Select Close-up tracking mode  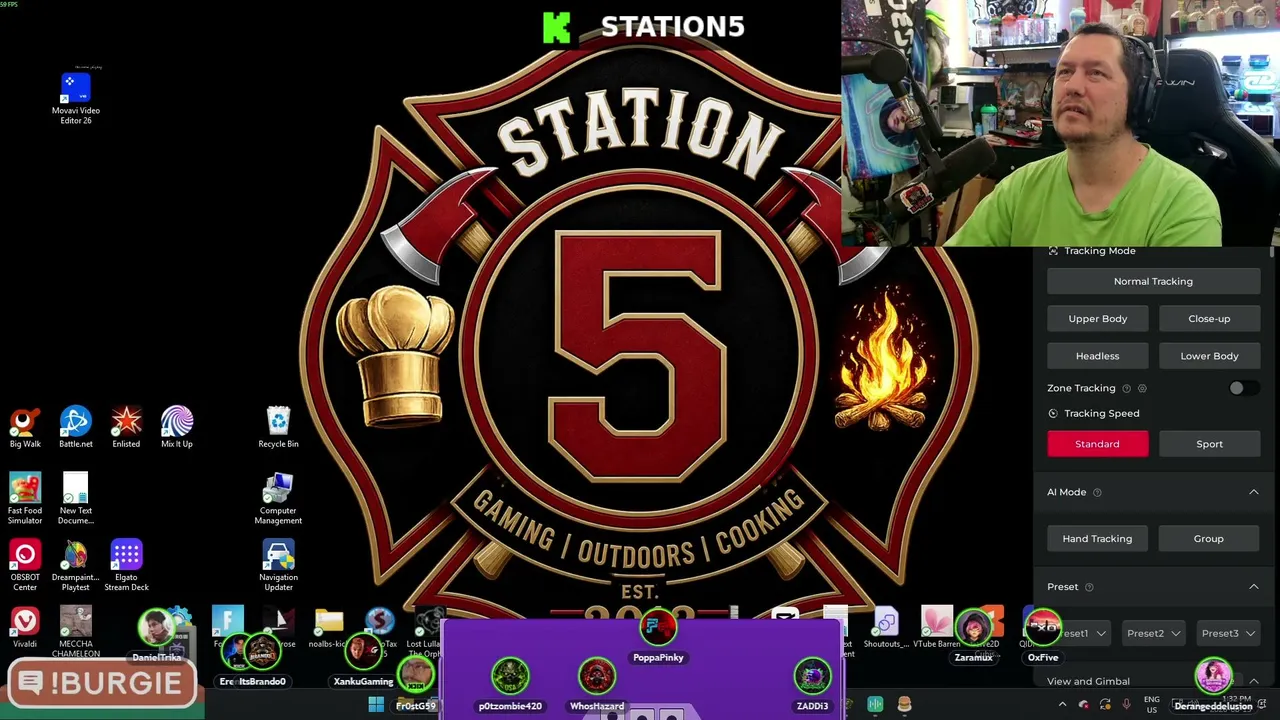click(x=1209, y=319)
